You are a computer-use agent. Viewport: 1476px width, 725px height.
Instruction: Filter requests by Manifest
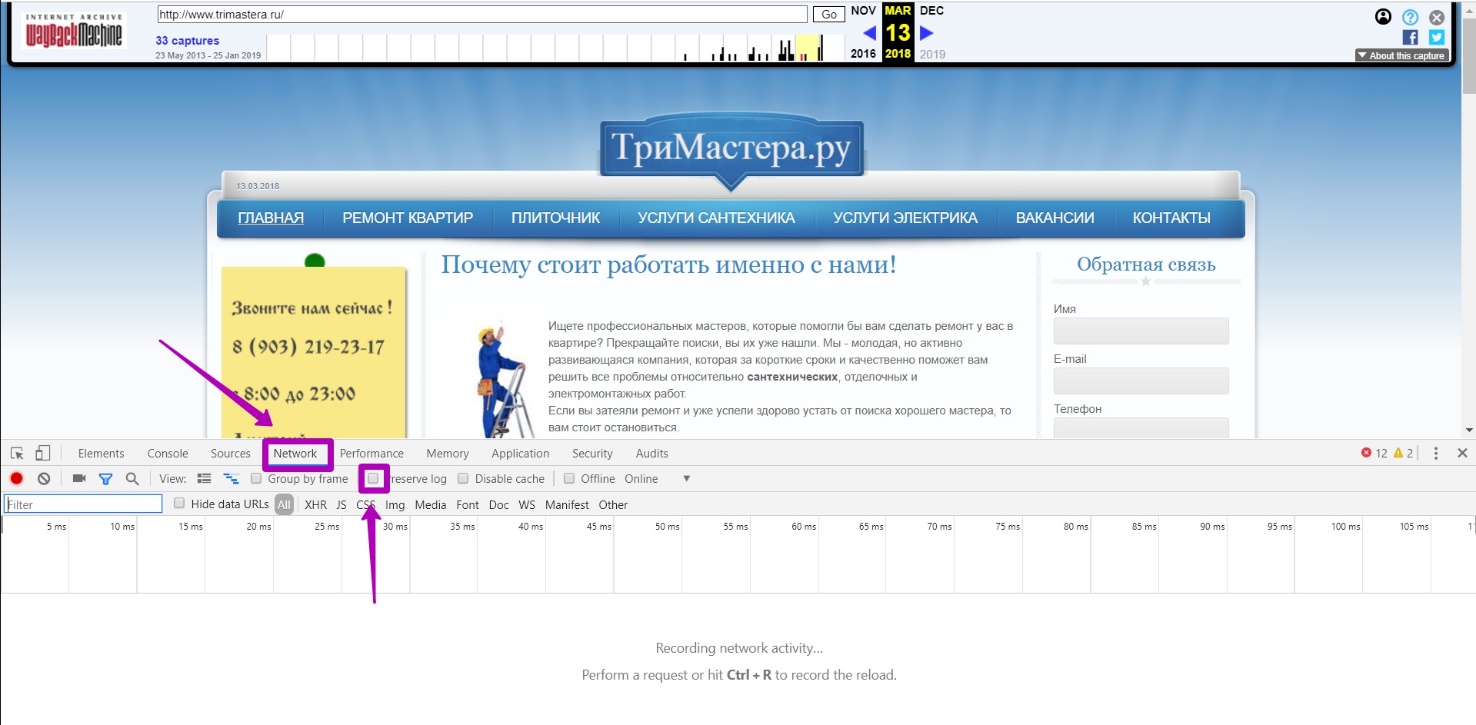pos(567,505)
